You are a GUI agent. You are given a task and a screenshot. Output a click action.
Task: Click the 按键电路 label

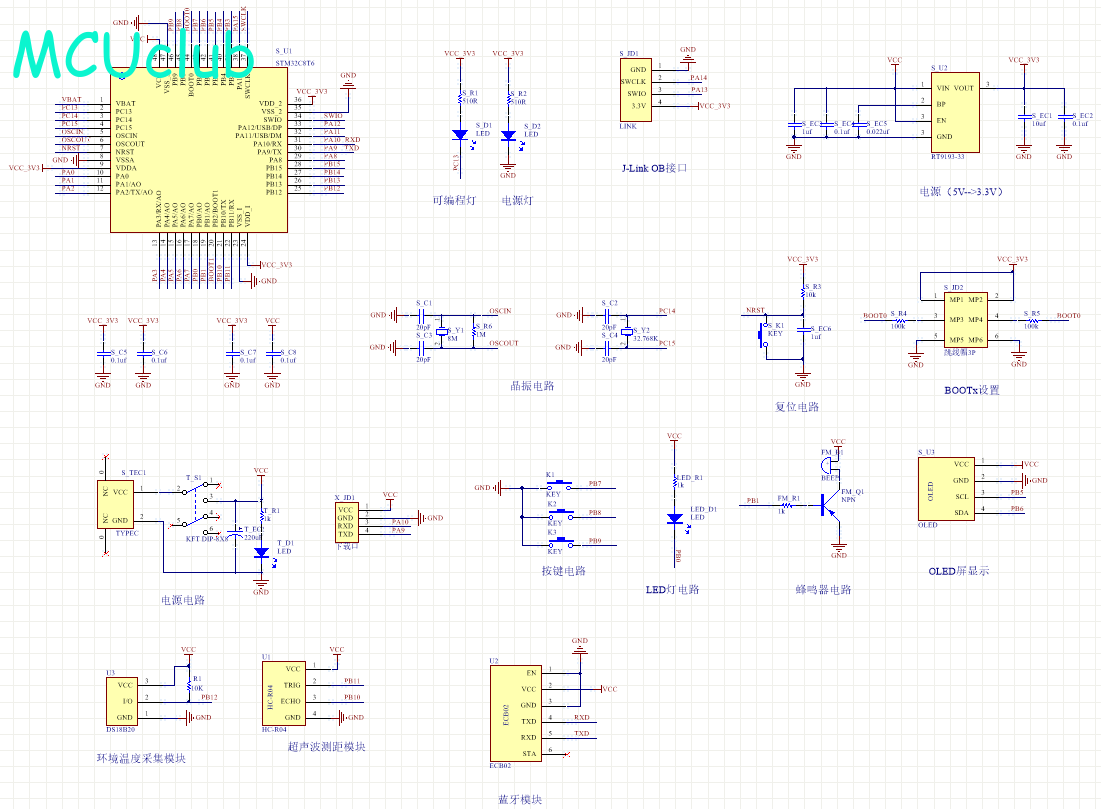click(564, 571)
